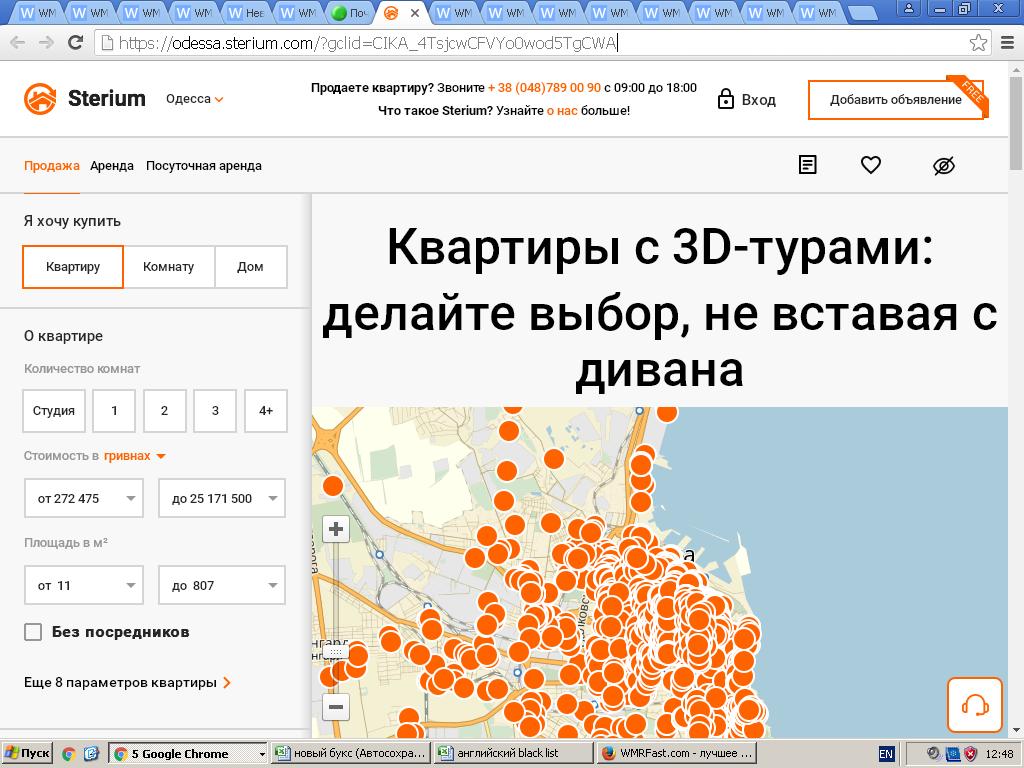Switch to the Посуточная аренда tab
Screen dimensions: 1024x768
tap(204, 166)
